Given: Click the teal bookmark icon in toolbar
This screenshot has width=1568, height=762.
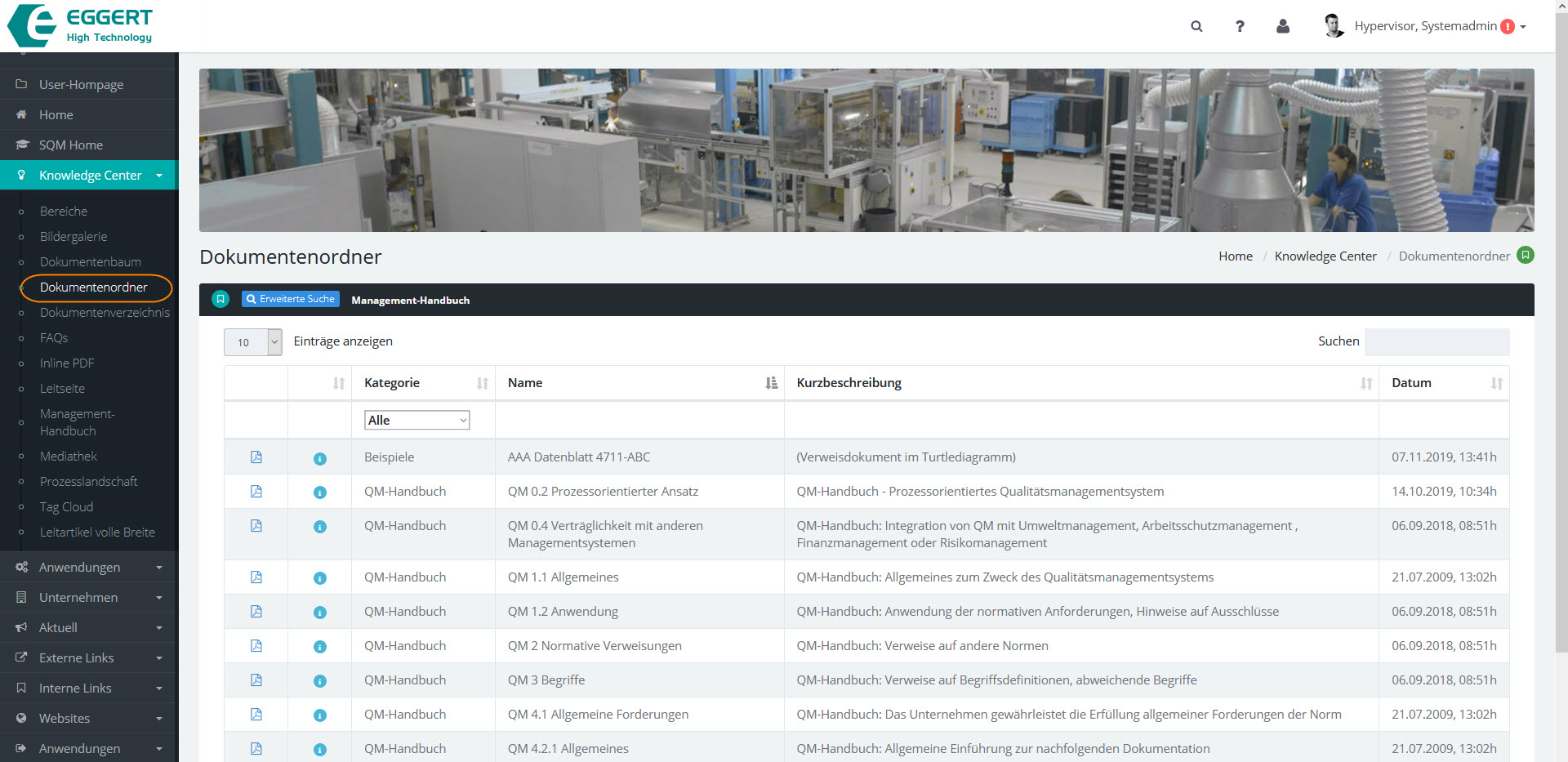Looking at the screenshot, I should tap(220, 300).
